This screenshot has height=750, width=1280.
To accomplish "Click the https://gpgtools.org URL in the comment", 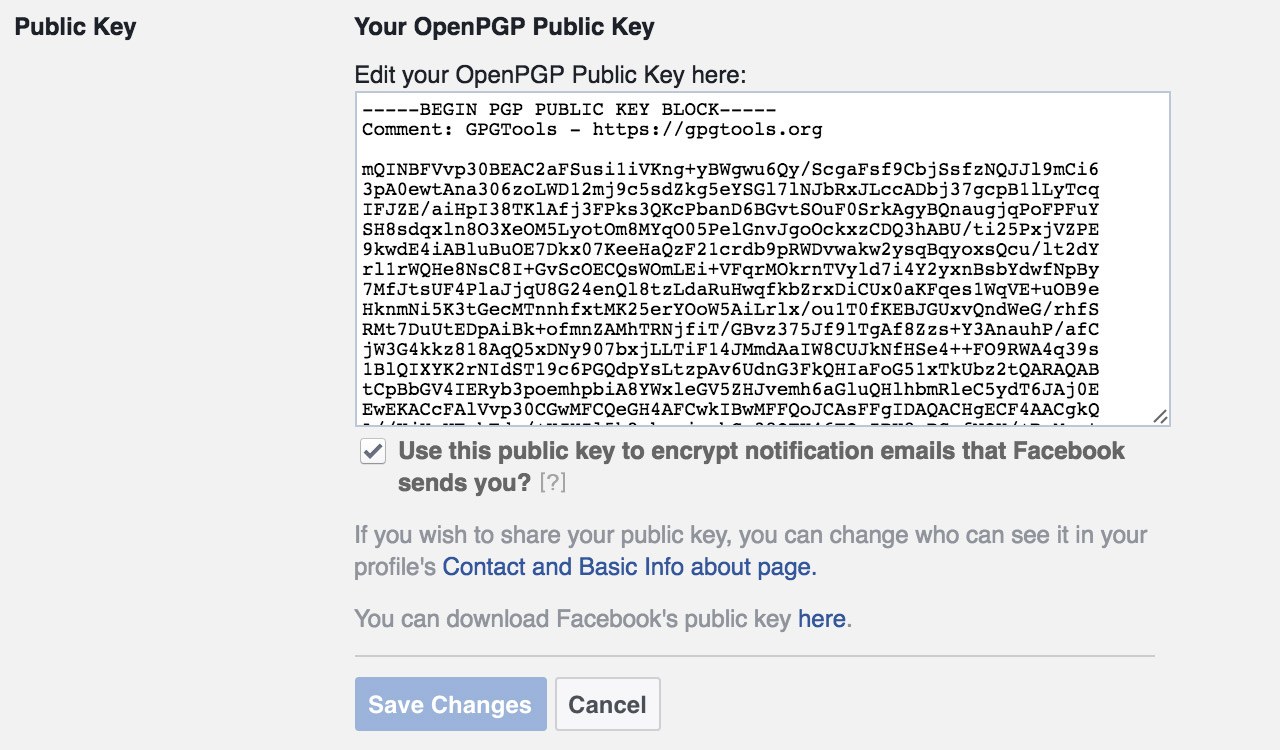I will tap(707, 130).
